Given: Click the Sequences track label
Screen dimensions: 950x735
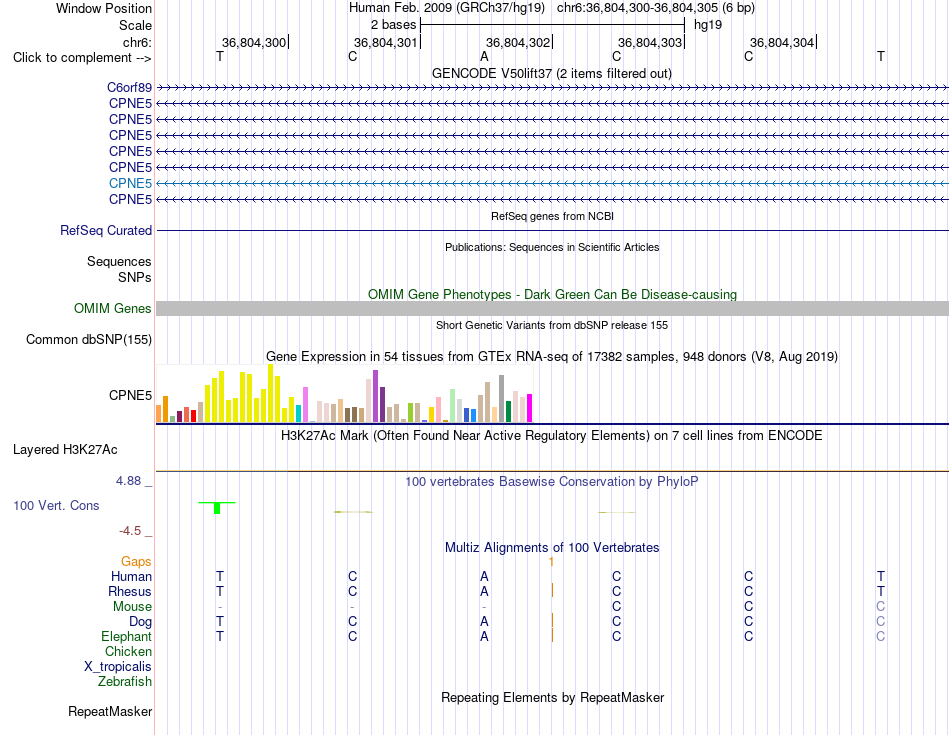Looking at the screenshot, I should click(x=119, y=262).
